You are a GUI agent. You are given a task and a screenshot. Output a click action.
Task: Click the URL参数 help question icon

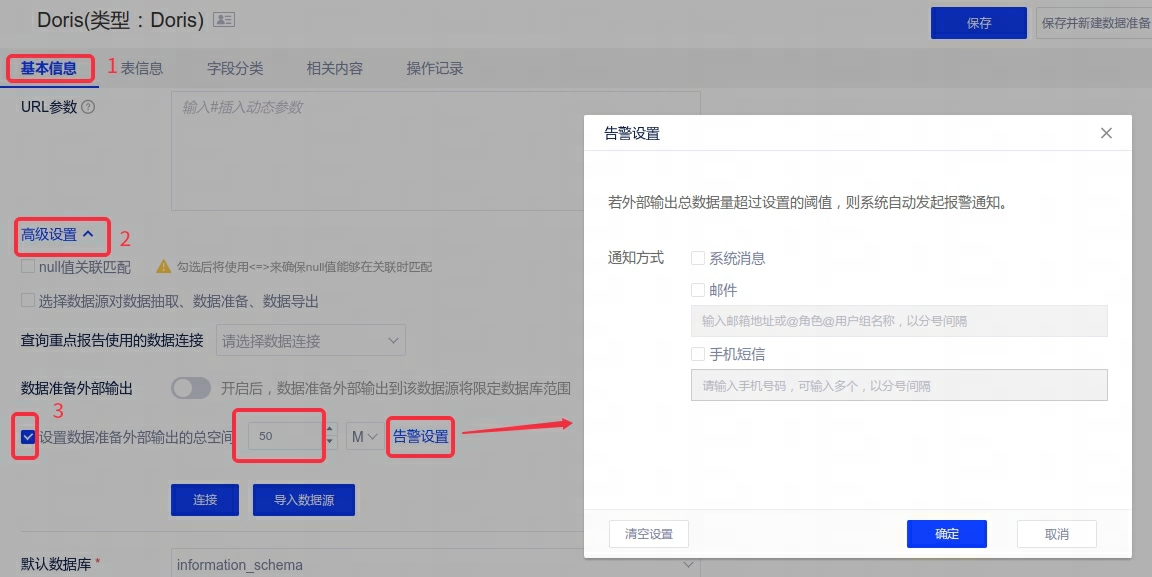(88, 107)
